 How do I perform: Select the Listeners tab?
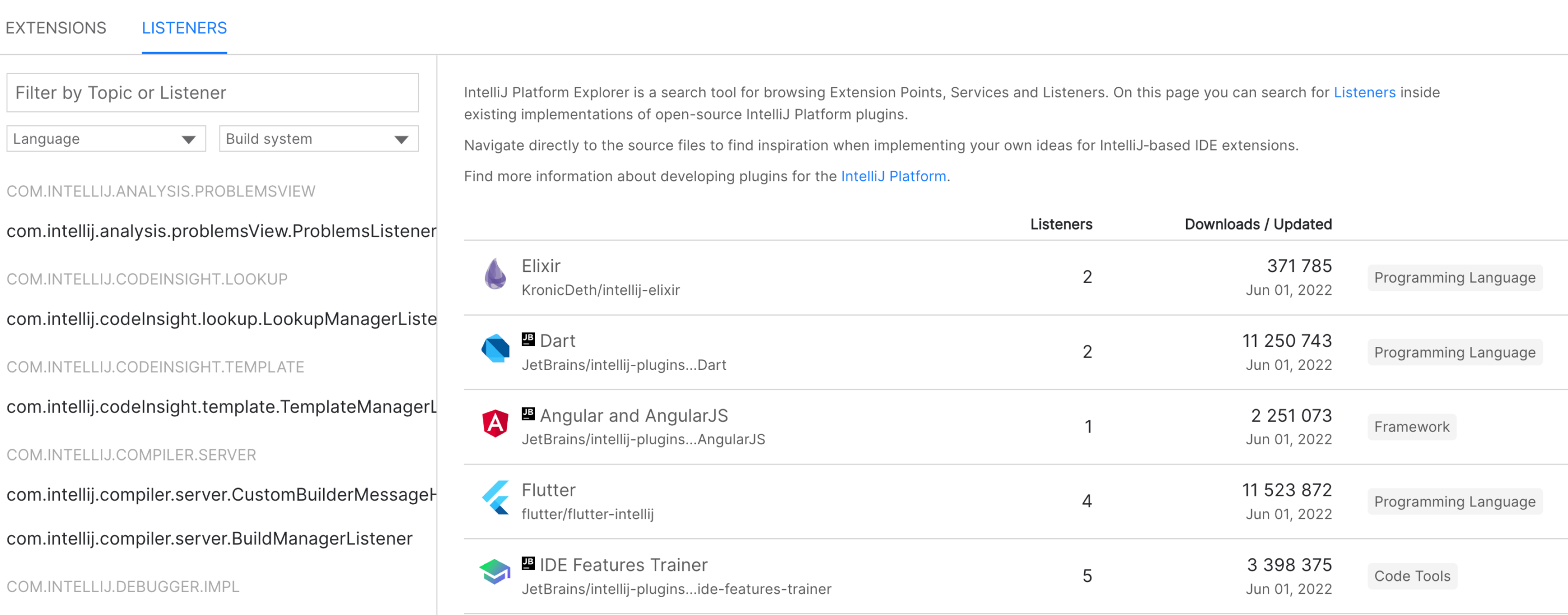184,28
